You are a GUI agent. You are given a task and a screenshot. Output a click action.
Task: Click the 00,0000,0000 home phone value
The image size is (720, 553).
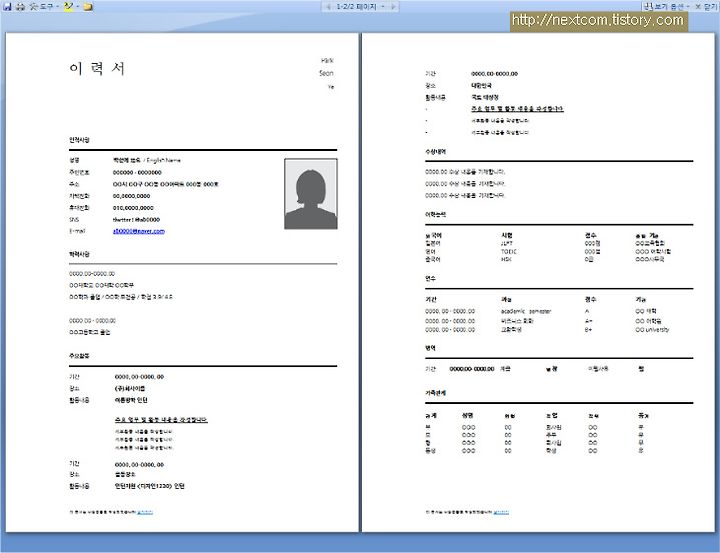coord(131,196)
